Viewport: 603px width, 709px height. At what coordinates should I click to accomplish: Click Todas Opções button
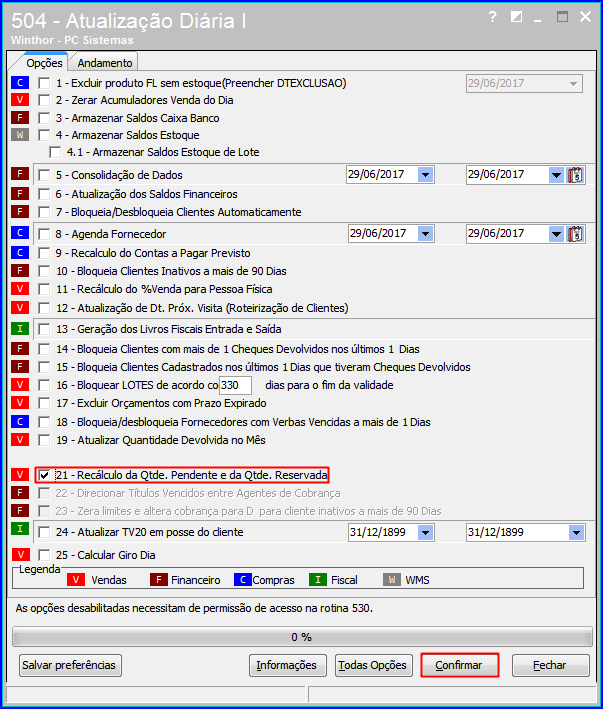373,665
